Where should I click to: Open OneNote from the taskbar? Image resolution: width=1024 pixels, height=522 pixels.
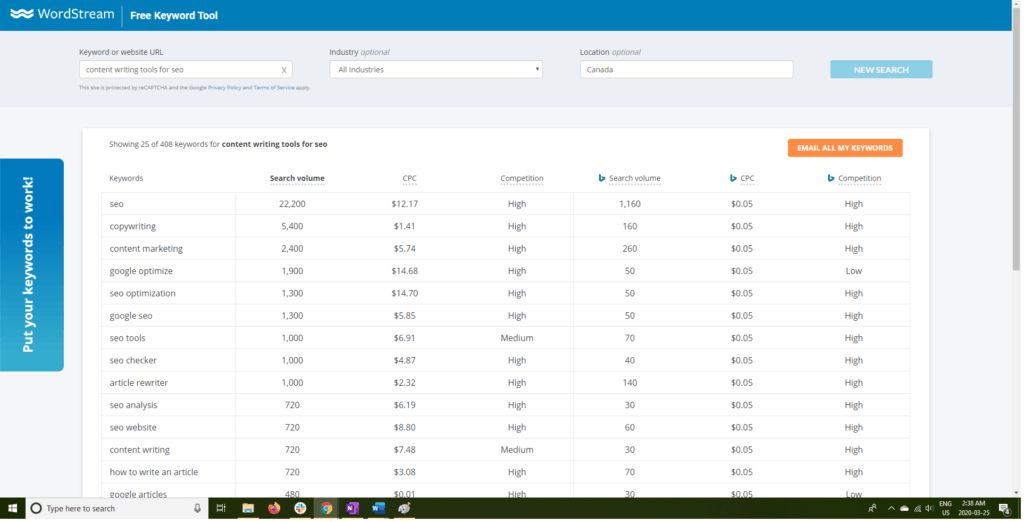(352, 510)
